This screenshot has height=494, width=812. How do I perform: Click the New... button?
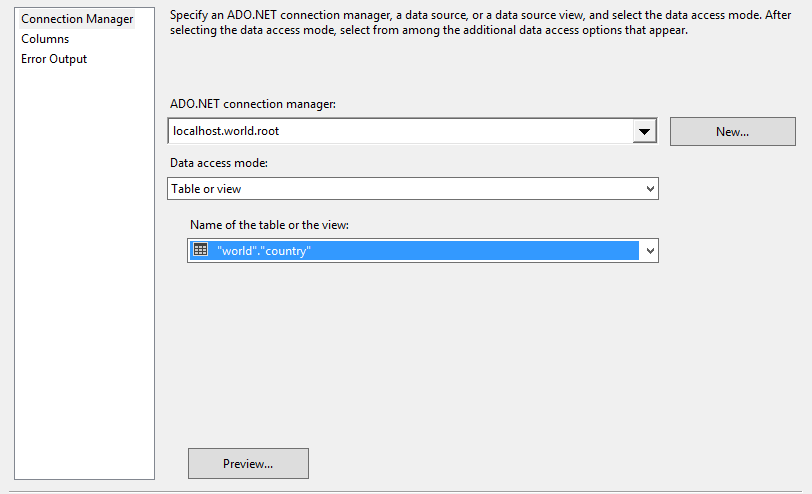(x=732, y=131)
